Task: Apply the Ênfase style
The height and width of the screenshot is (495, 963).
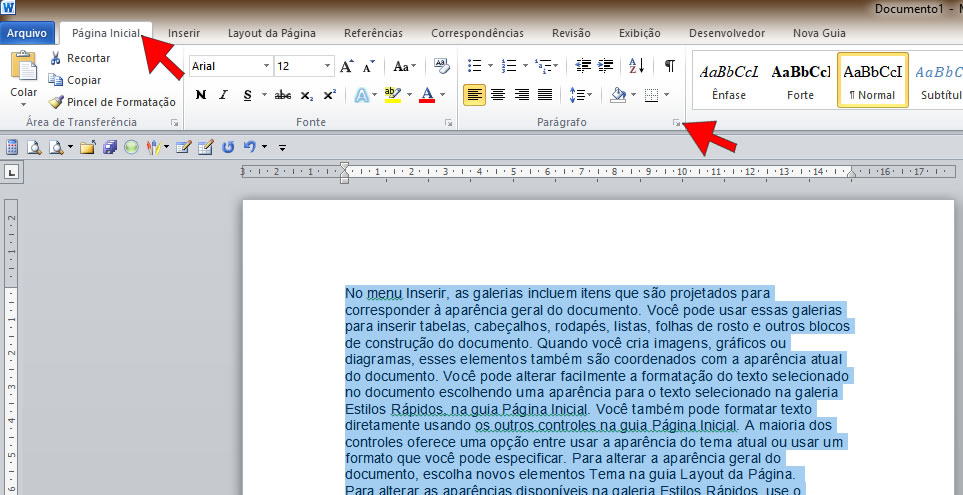Action: tap(729, 80)
